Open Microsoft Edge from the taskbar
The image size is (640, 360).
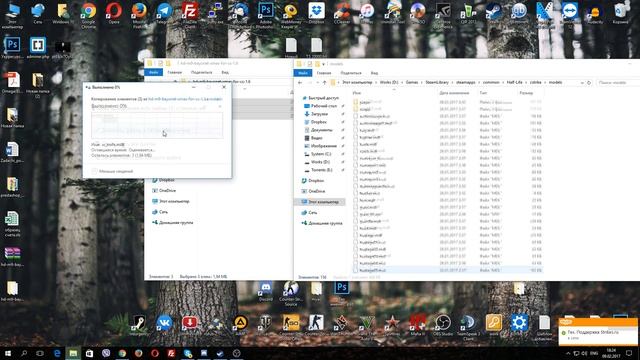point(57,353)
